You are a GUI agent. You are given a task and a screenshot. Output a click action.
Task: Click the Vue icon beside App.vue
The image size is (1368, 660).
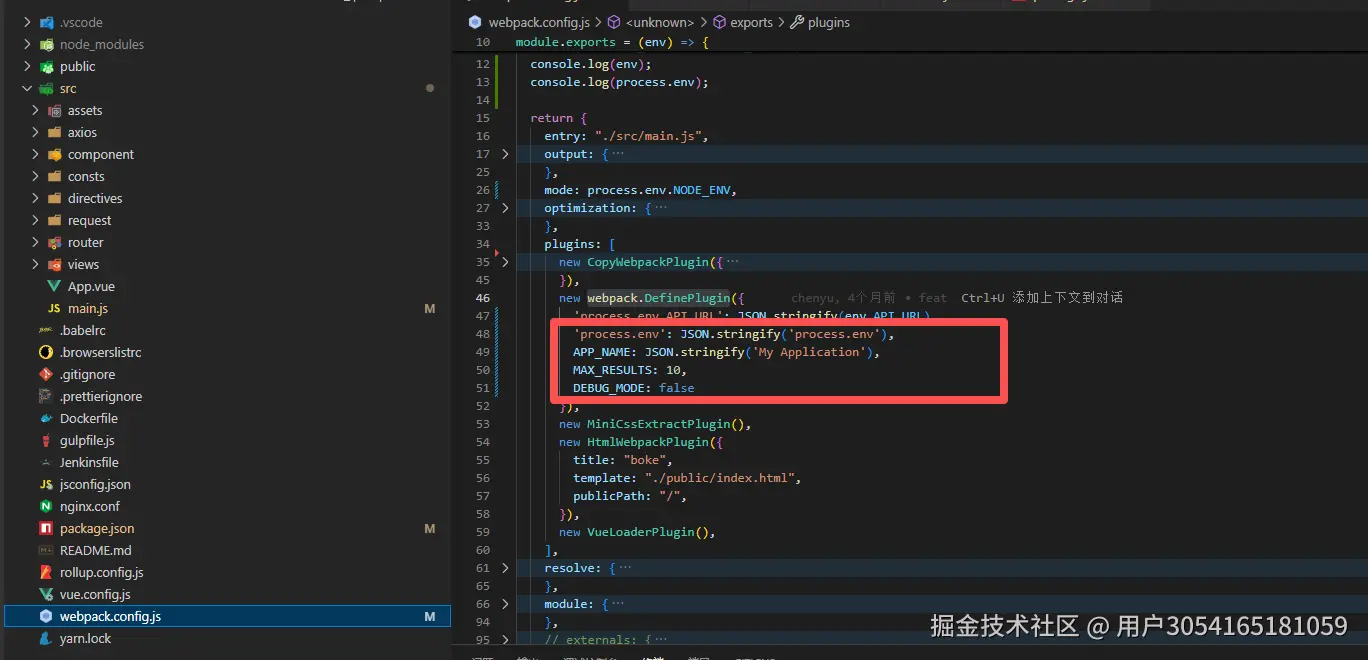[x=54, y=286]
